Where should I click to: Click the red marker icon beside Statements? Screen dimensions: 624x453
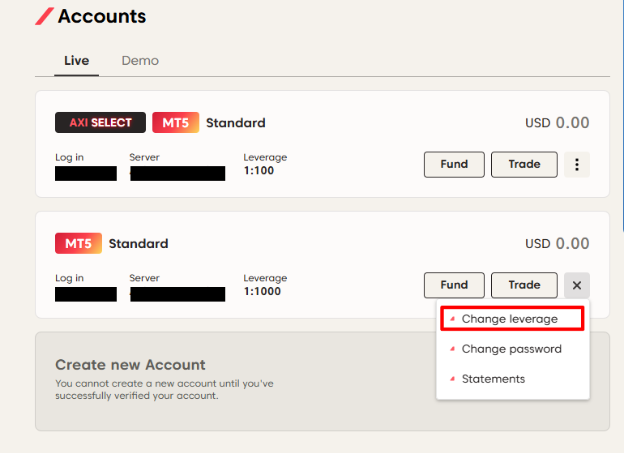452,379
